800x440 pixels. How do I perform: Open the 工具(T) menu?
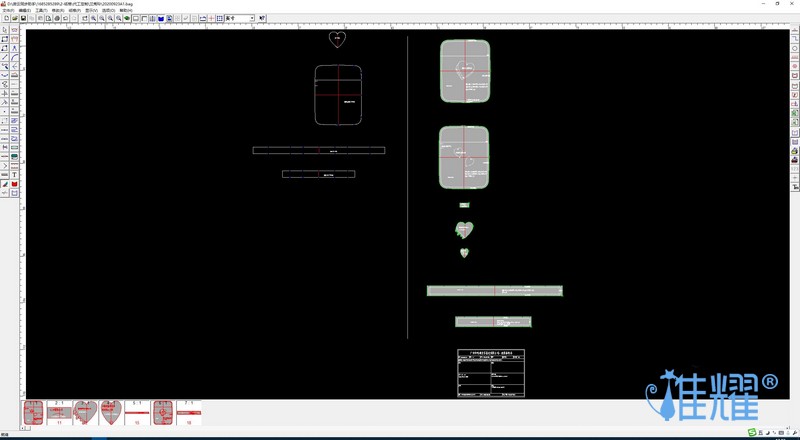(x=41, y=10)
